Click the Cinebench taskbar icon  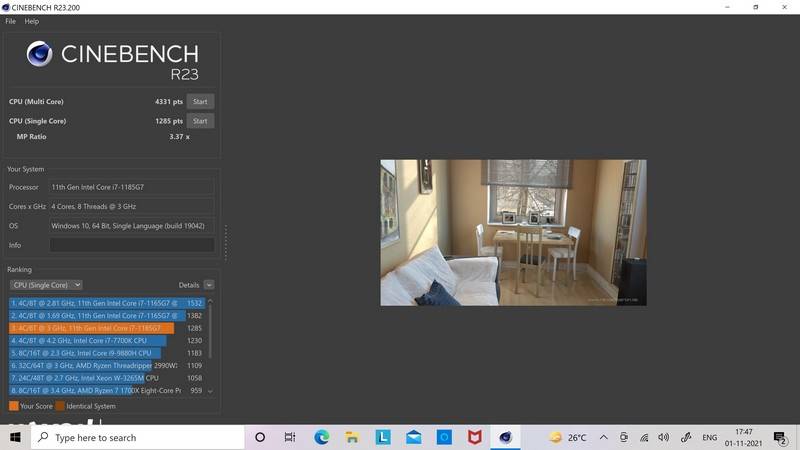point(506,438)
